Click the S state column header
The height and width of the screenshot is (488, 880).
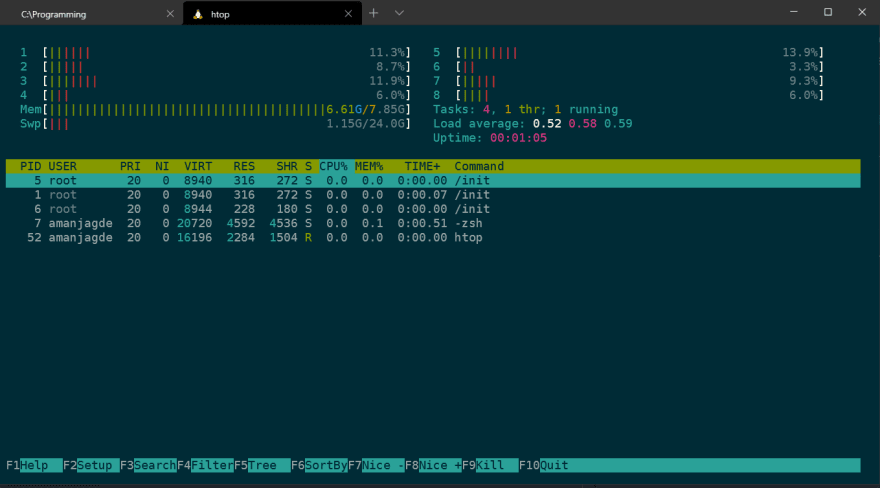tap(308, 166)
